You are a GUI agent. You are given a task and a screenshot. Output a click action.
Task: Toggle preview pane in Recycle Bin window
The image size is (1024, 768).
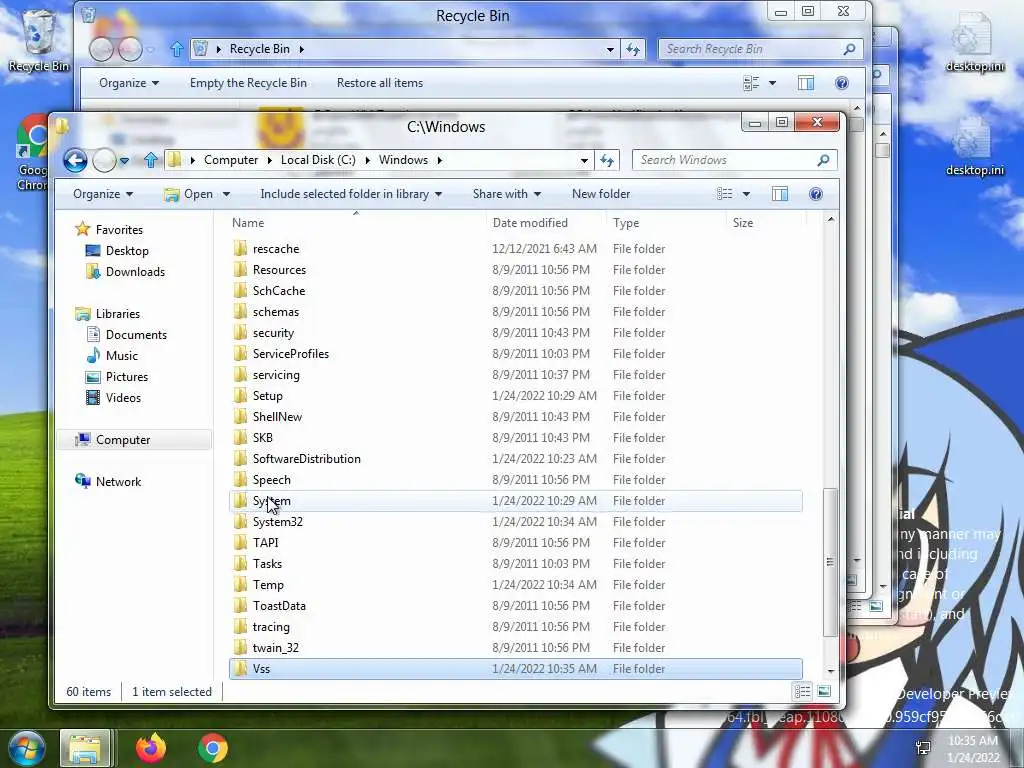[x=806, y=83]
